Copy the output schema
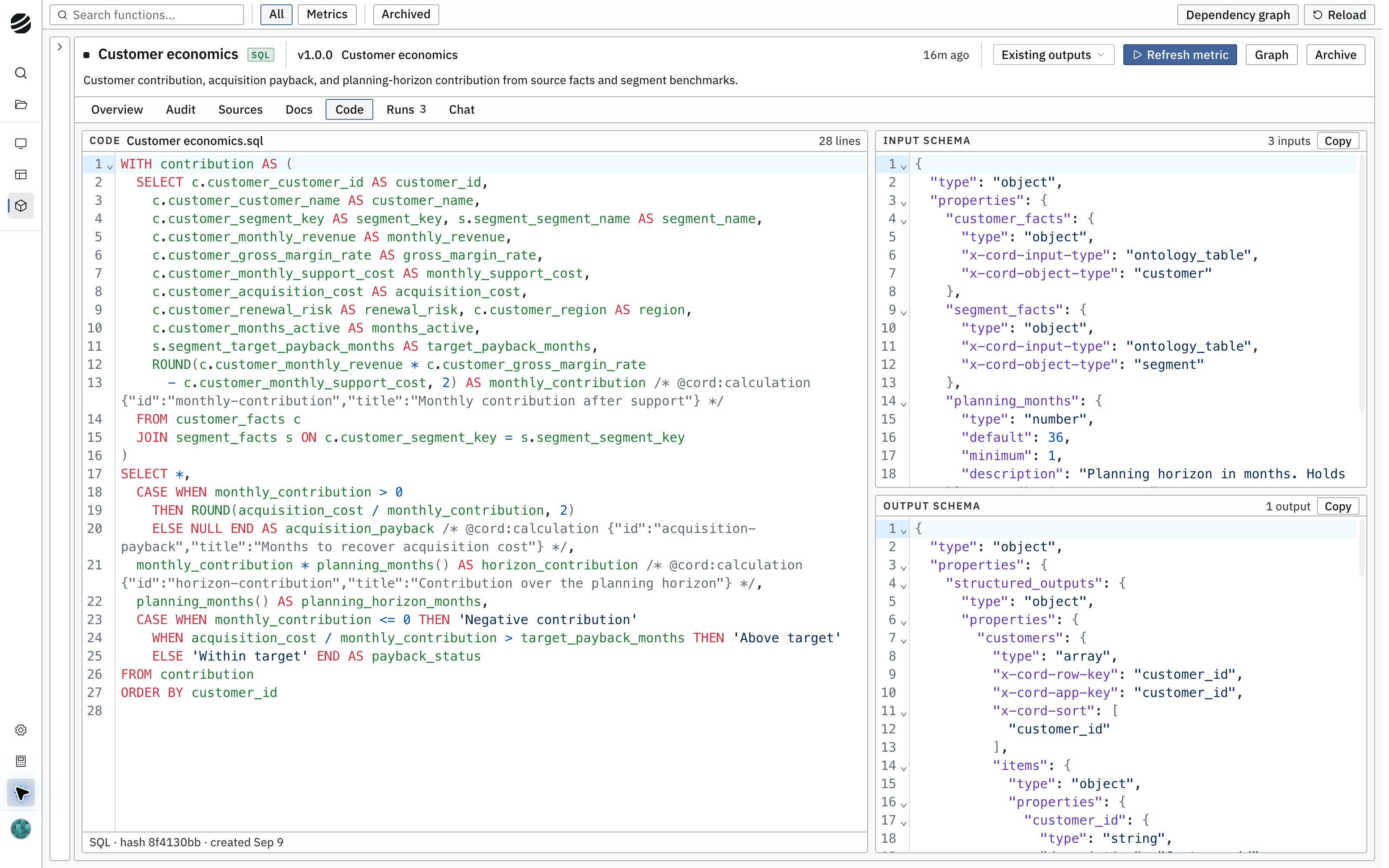The width and height of the screenshot is (1389, 868). (1337, 506)
